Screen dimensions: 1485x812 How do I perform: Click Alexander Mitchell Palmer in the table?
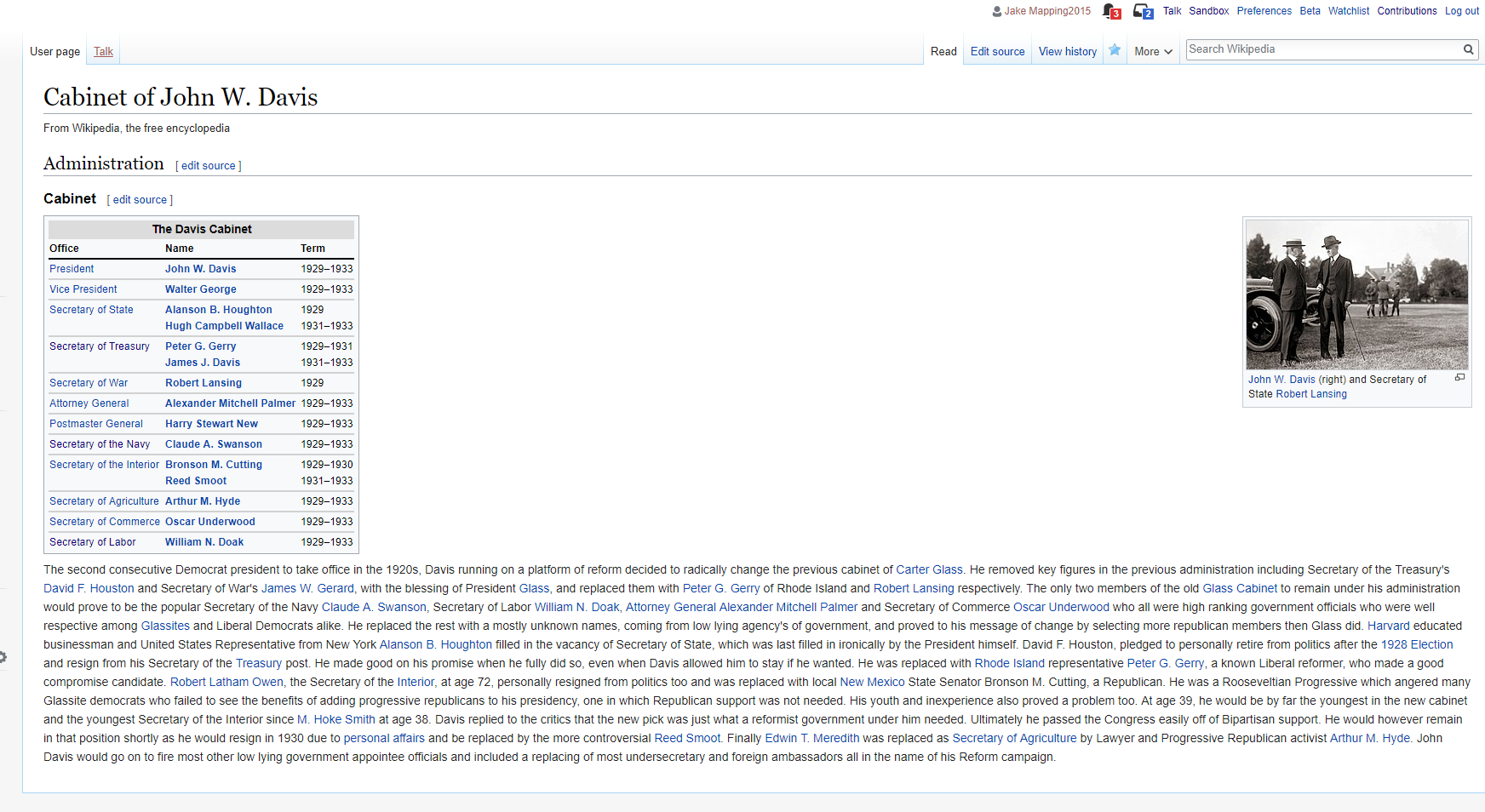coord(230,403)
